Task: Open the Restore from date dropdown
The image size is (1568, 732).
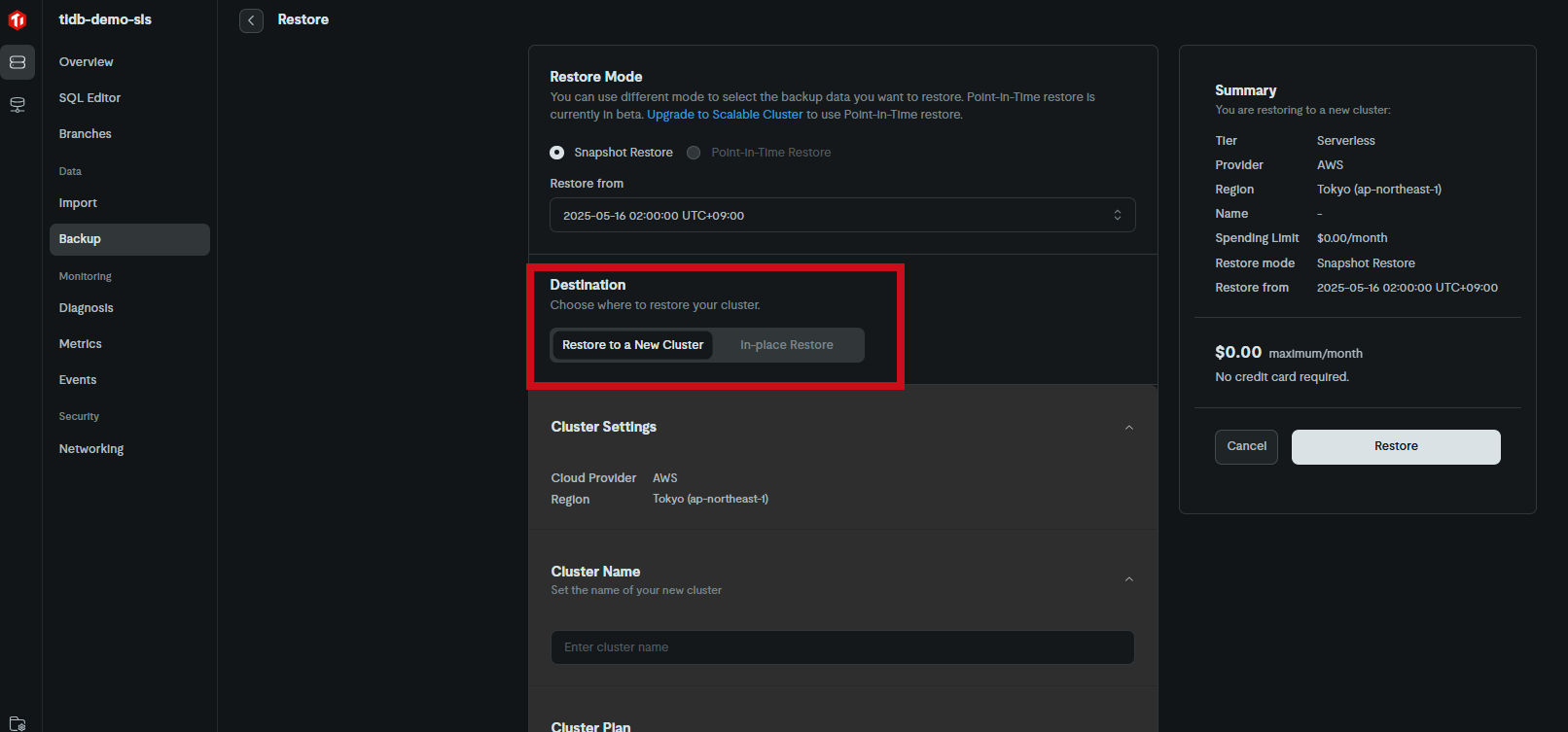Action: click(x=842, y=216)
